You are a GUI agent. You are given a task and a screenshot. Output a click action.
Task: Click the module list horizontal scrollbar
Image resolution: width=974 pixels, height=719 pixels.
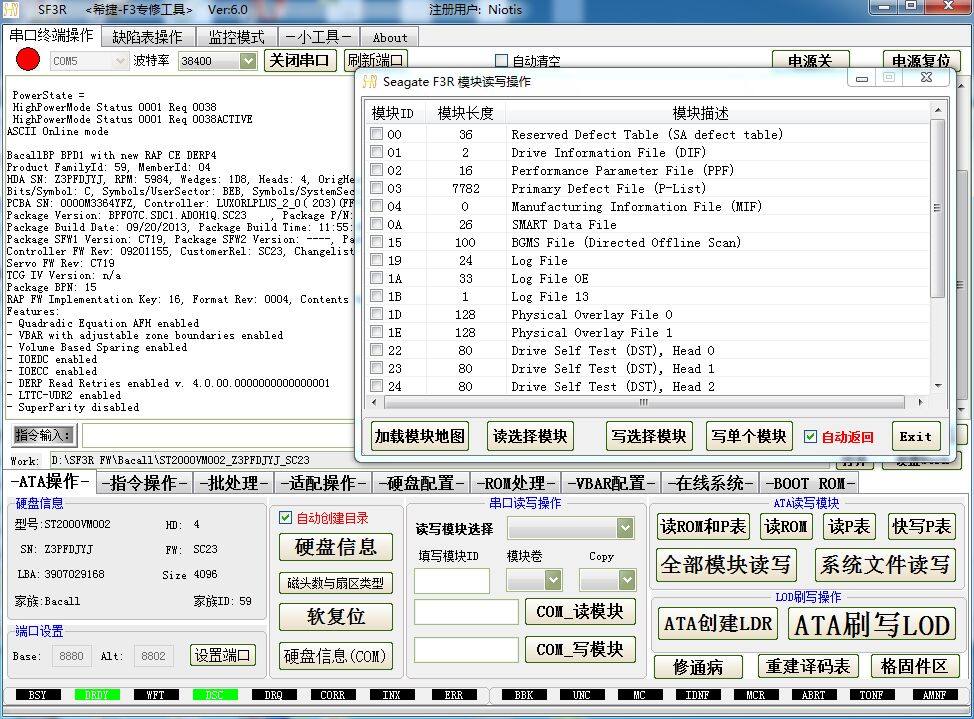pyautogui.click(x=646, y=402)
